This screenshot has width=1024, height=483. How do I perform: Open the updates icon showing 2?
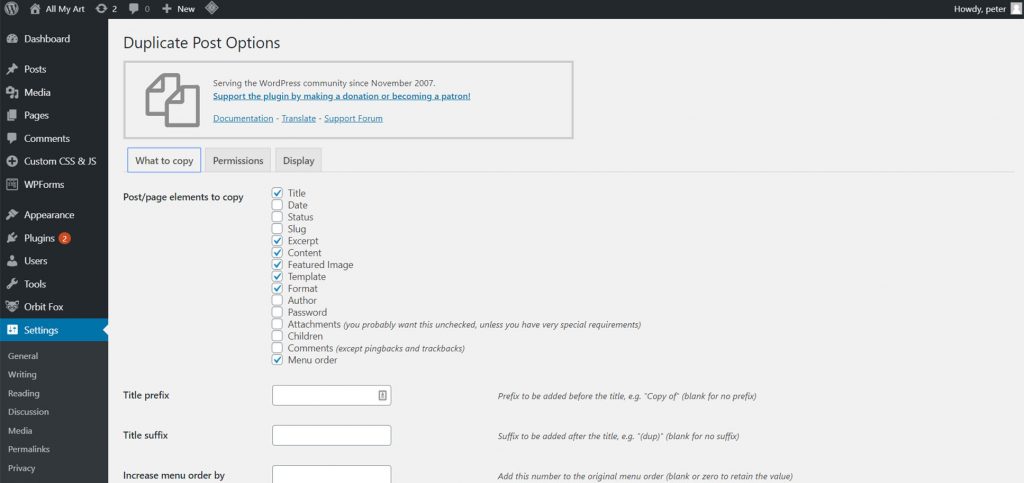(x=106, y=9)
